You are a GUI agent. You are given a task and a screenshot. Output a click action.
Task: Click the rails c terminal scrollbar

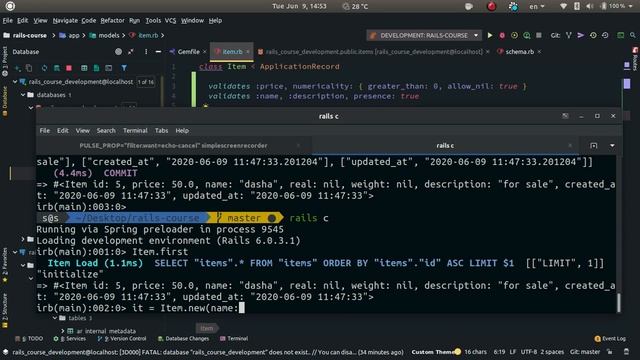[619, 303]
